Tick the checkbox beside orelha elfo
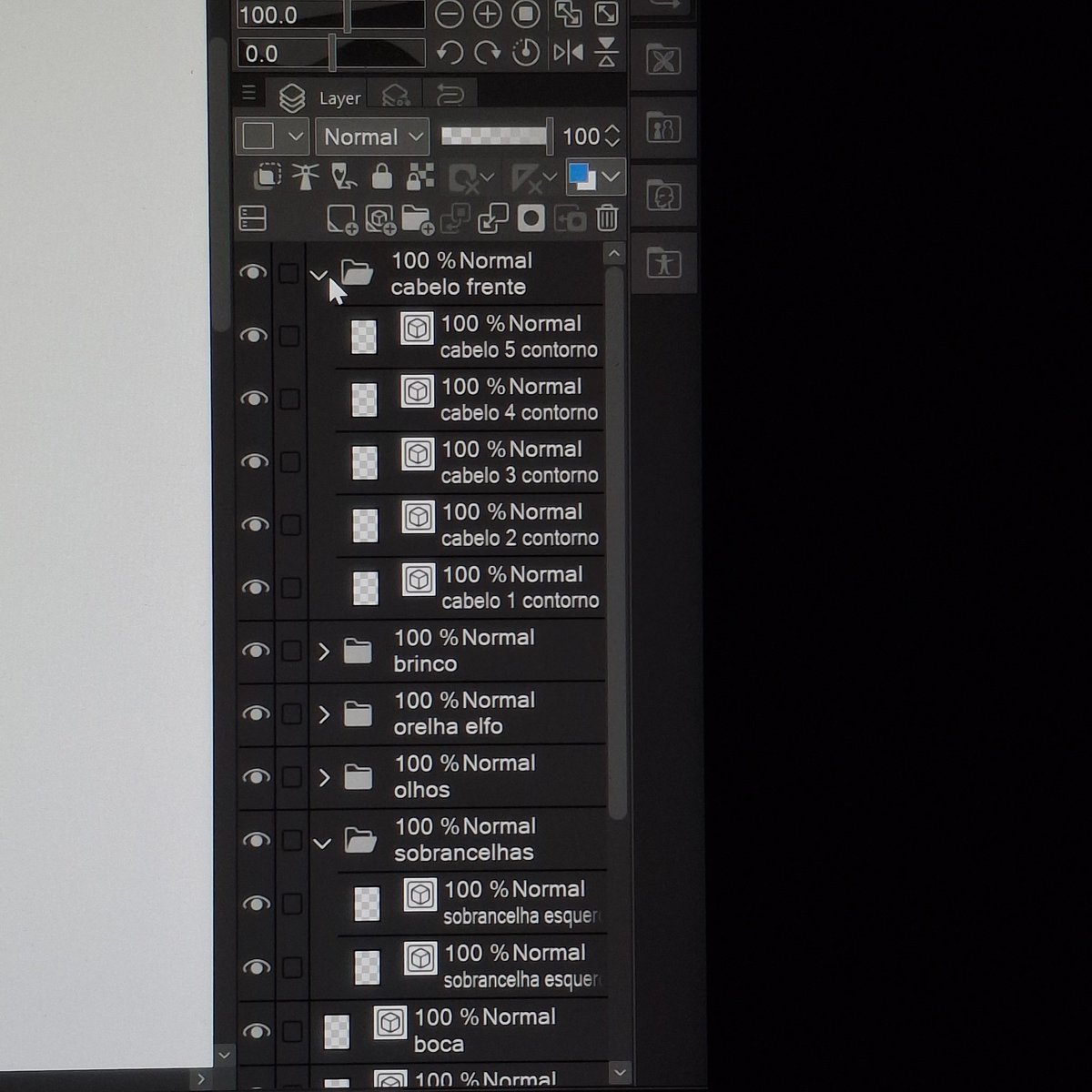1092x1092 pixels. 291,713
